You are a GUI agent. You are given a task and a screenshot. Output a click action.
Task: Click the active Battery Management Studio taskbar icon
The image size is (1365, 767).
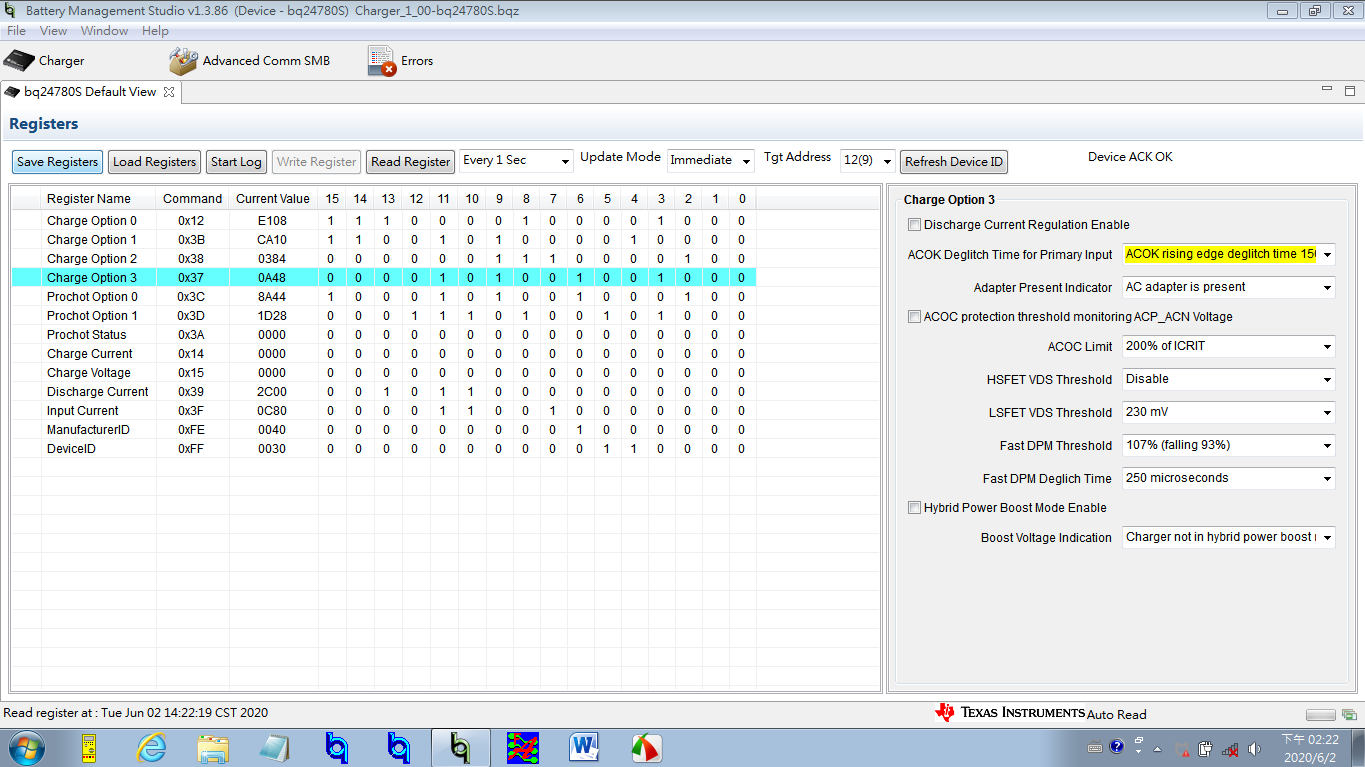(x=460, y=747)
